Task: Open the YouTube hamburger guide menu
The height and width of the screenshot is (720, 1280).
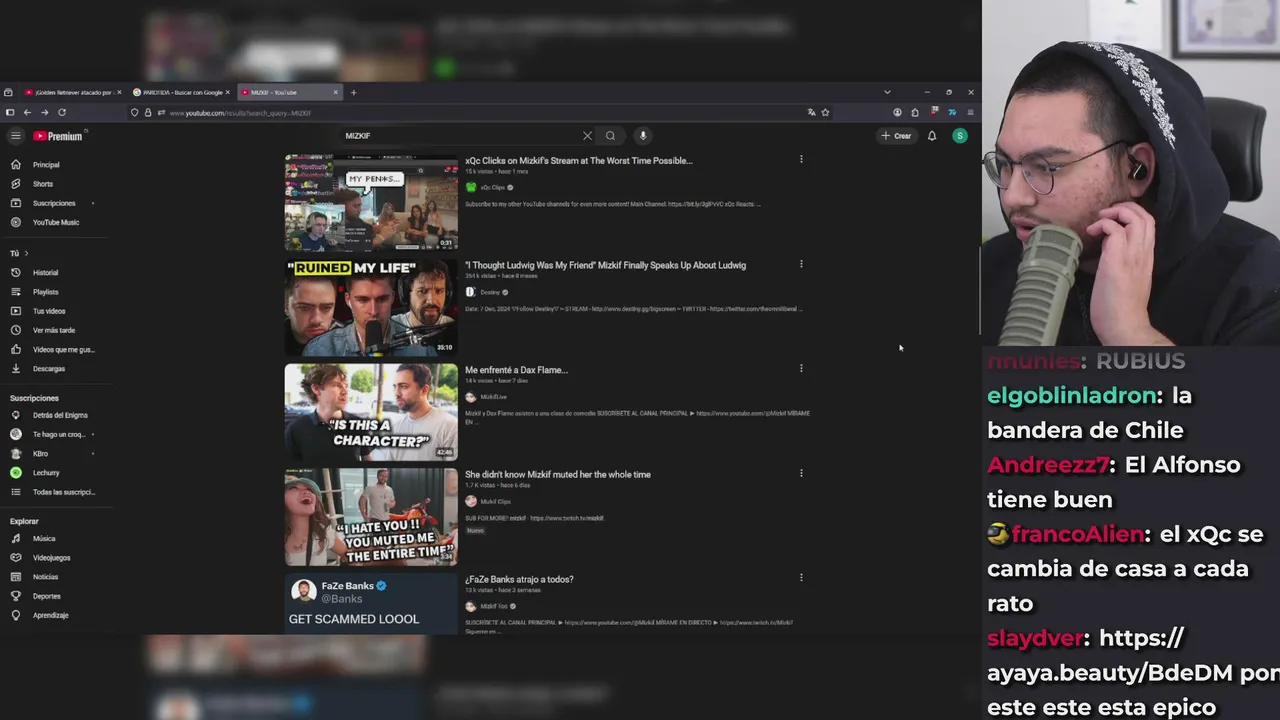Action: pos(15,136)
